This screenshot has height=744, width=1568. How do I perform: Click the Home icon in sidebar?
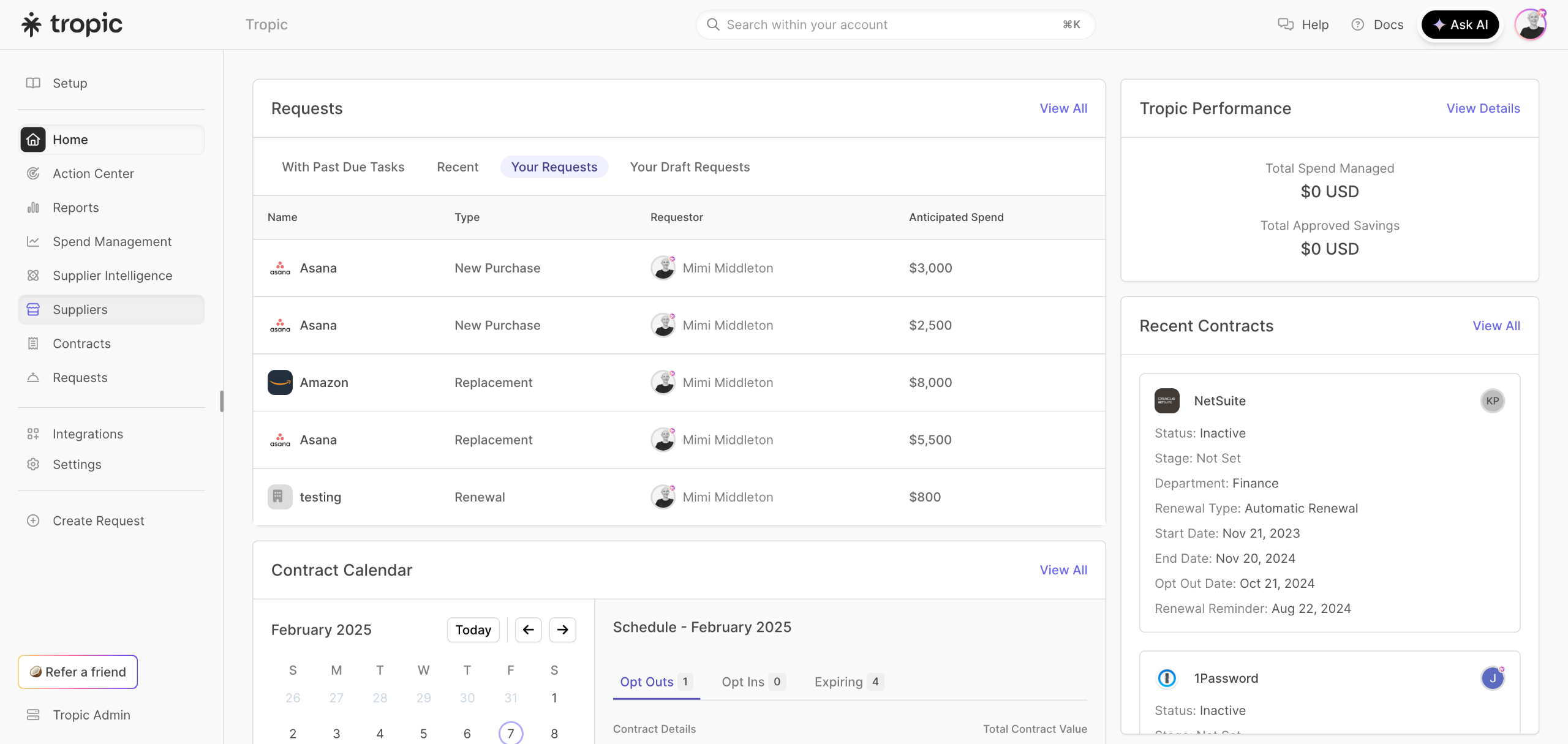point(33,140)
